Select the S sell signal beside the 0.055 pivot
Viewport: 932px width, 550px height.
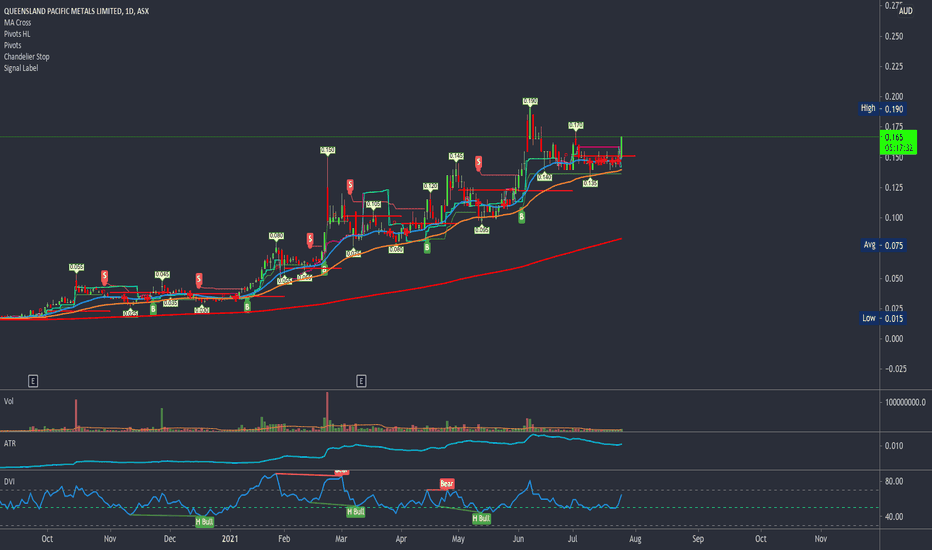[x=105, y=276]
